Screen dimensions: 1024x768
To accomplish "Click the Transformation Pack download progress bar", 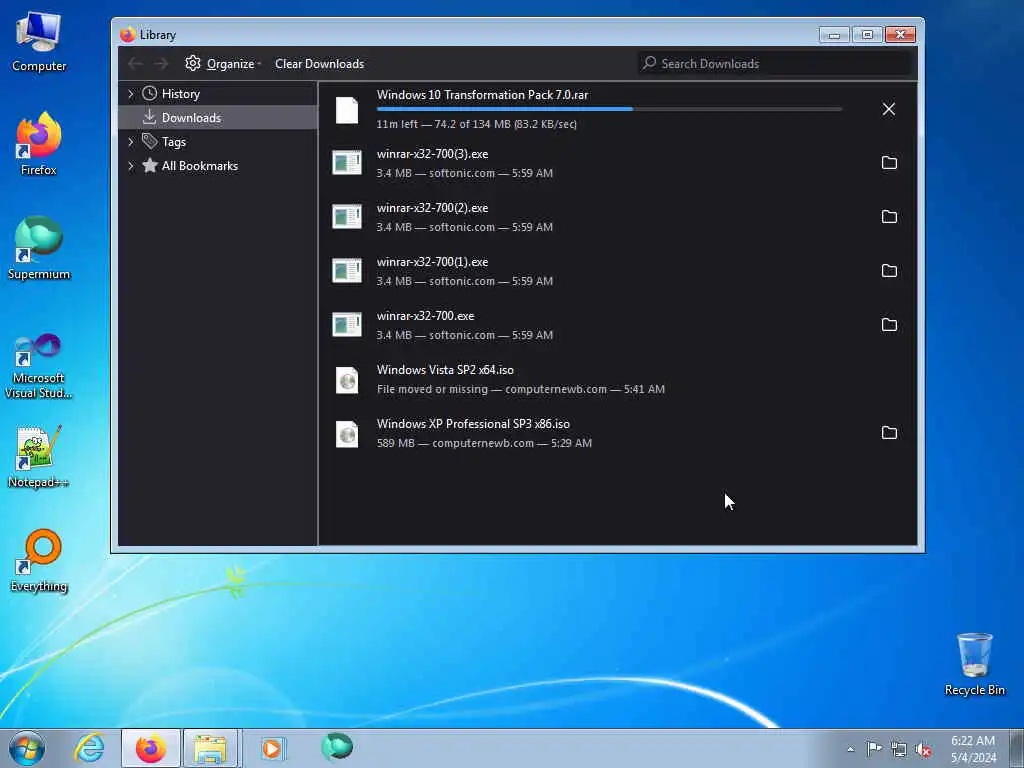I will click(x=609, y=109).
